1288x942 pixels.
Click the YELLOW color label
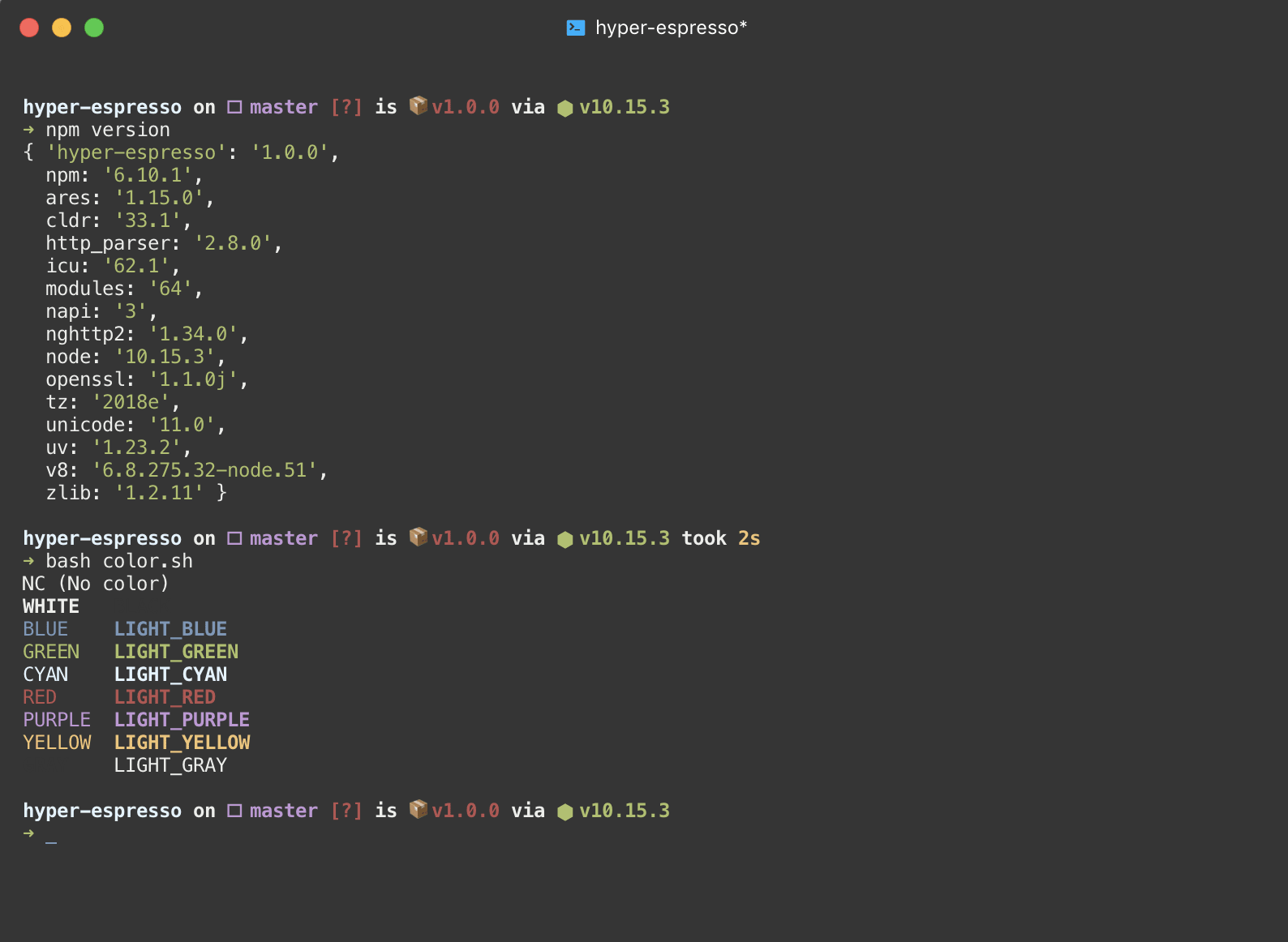57,743
